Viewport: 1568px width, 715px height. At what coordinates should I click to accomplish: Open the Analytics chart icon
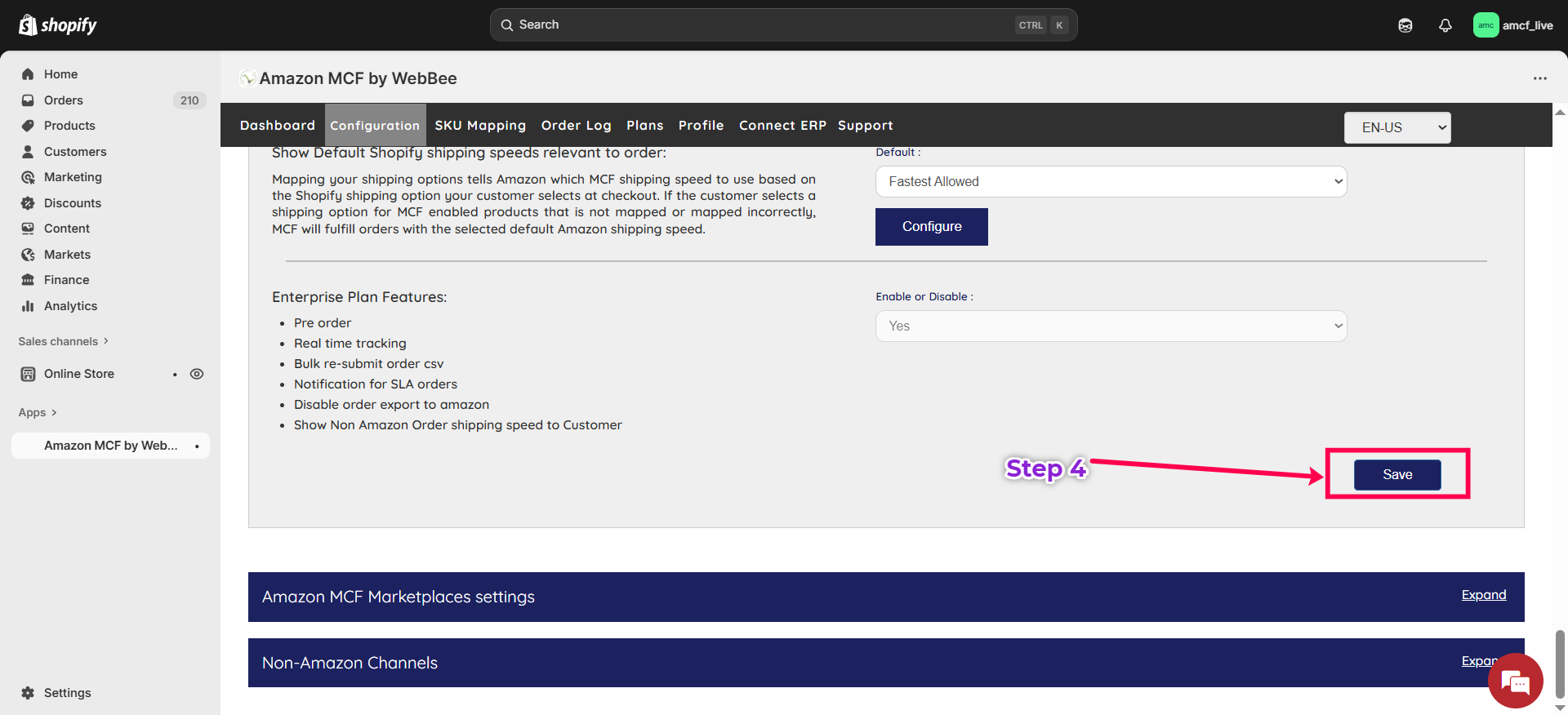pos(28,306)
